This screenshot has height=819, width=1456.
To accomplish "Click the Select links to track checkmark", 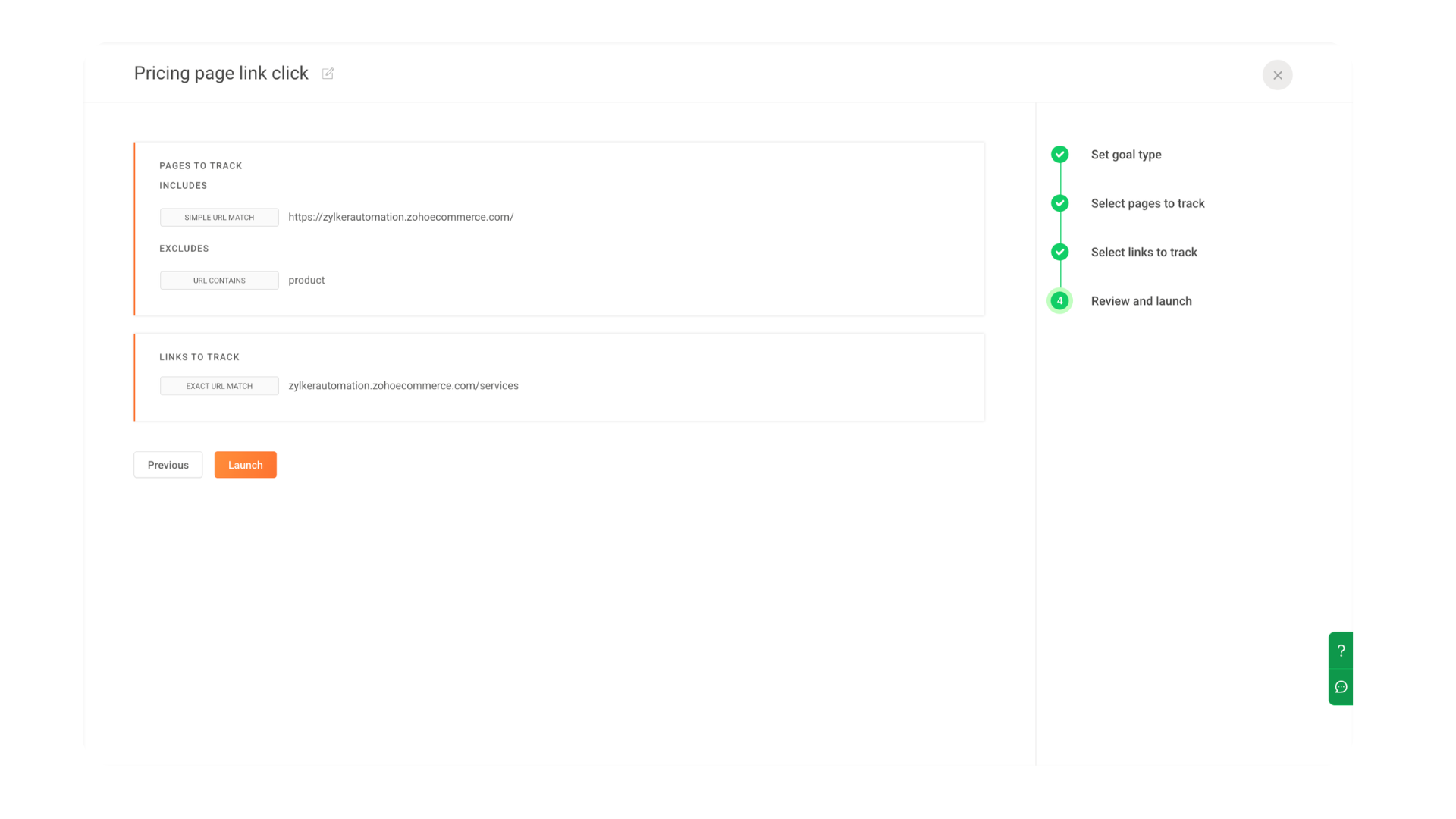I will point(1059,252).
